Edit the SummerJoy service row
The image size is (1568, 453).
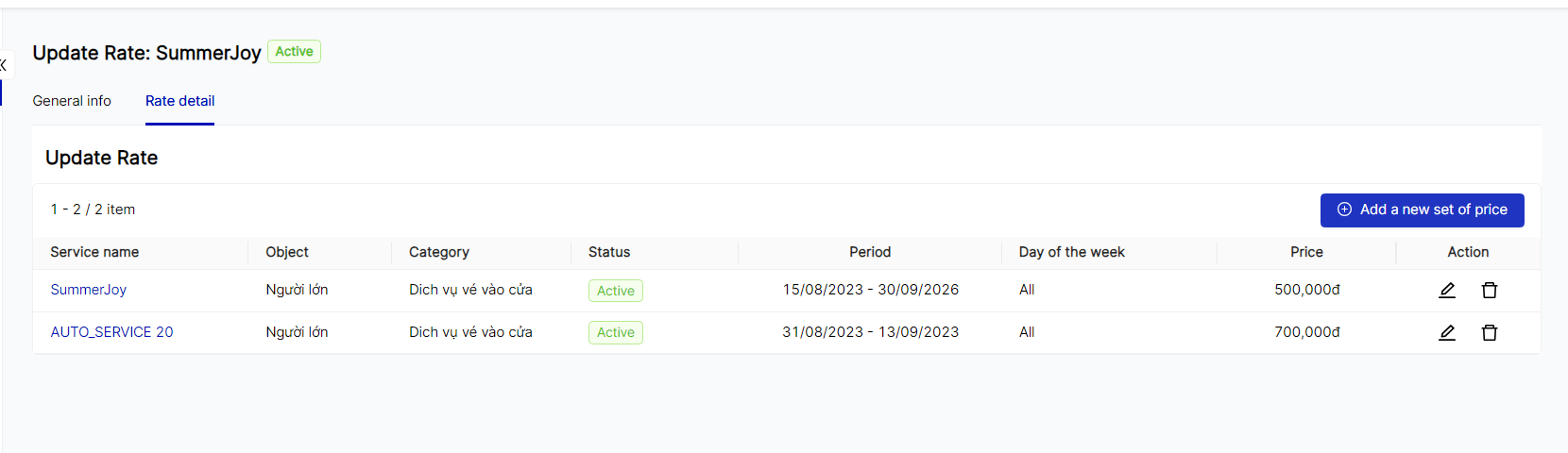[x=1446, y=291]
